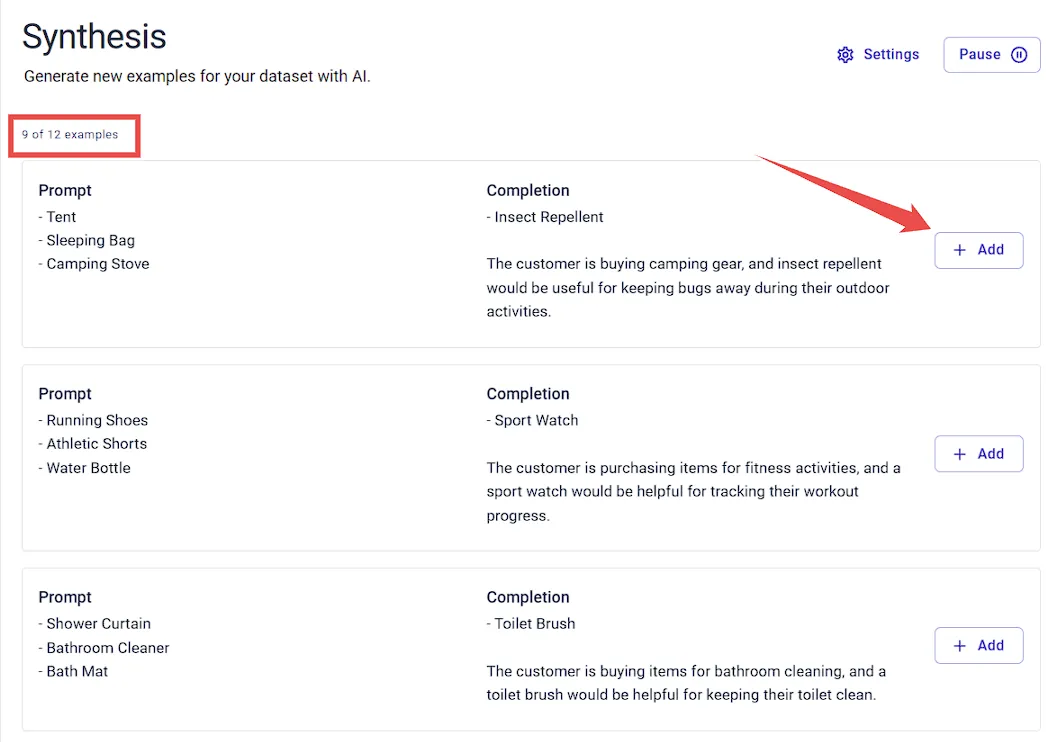Screen dimensions: 1046x742
Task: Click the '9 of 12 examples' counter
Action: [x=70, y=135]
